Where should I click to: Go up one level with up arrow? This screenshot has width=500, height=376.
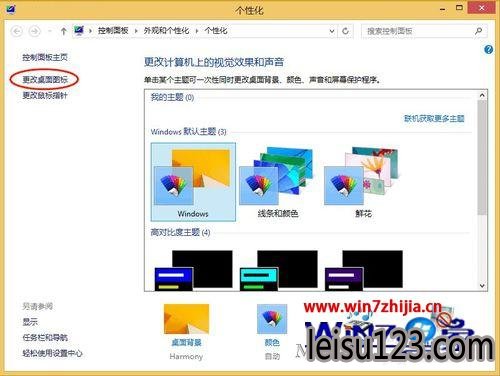coord(64,31)
